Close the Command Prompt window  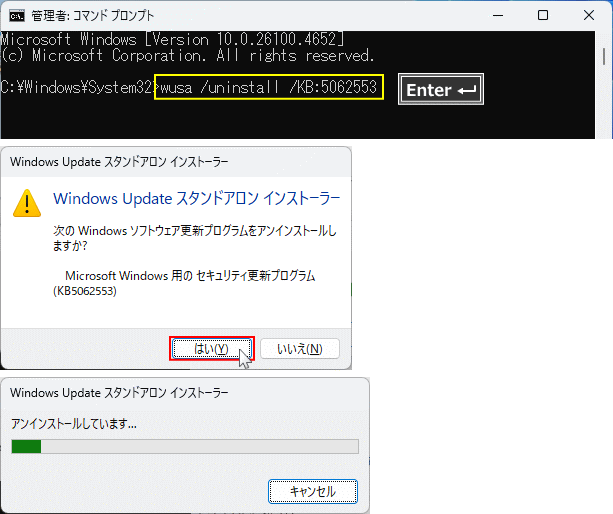click(589, 15)
